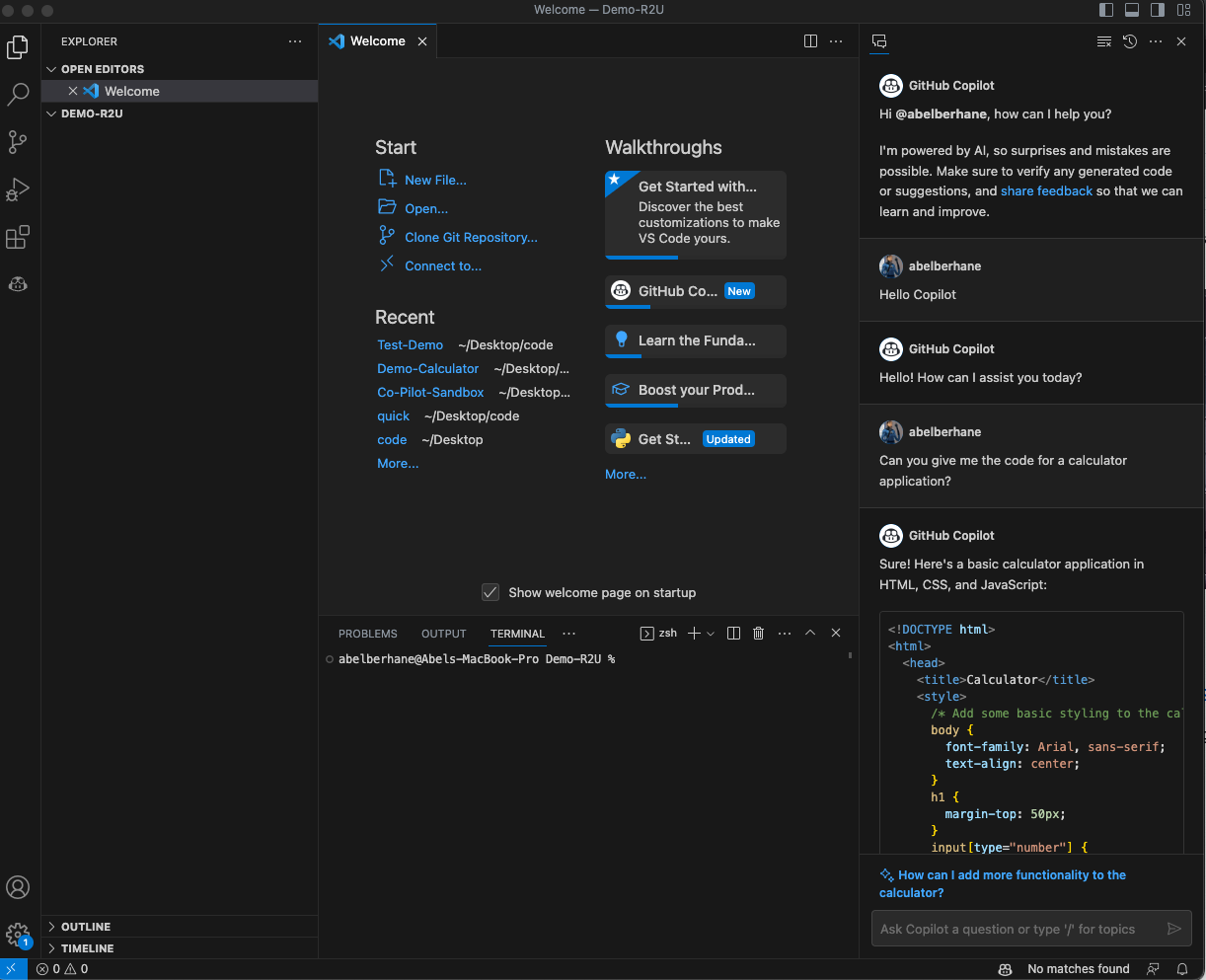The width and height of the screenshot is (1206, 980).
Task: Switch to the Output panel tab
Action: coord(444,634)
